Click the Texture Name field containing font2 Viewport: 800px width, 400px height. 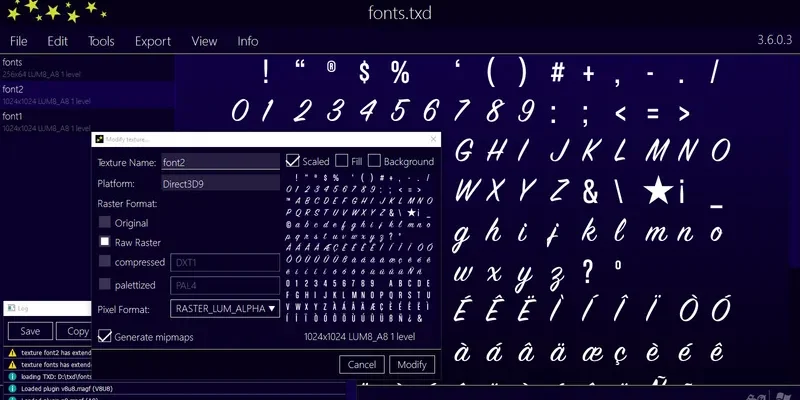[x=220, y=162]
